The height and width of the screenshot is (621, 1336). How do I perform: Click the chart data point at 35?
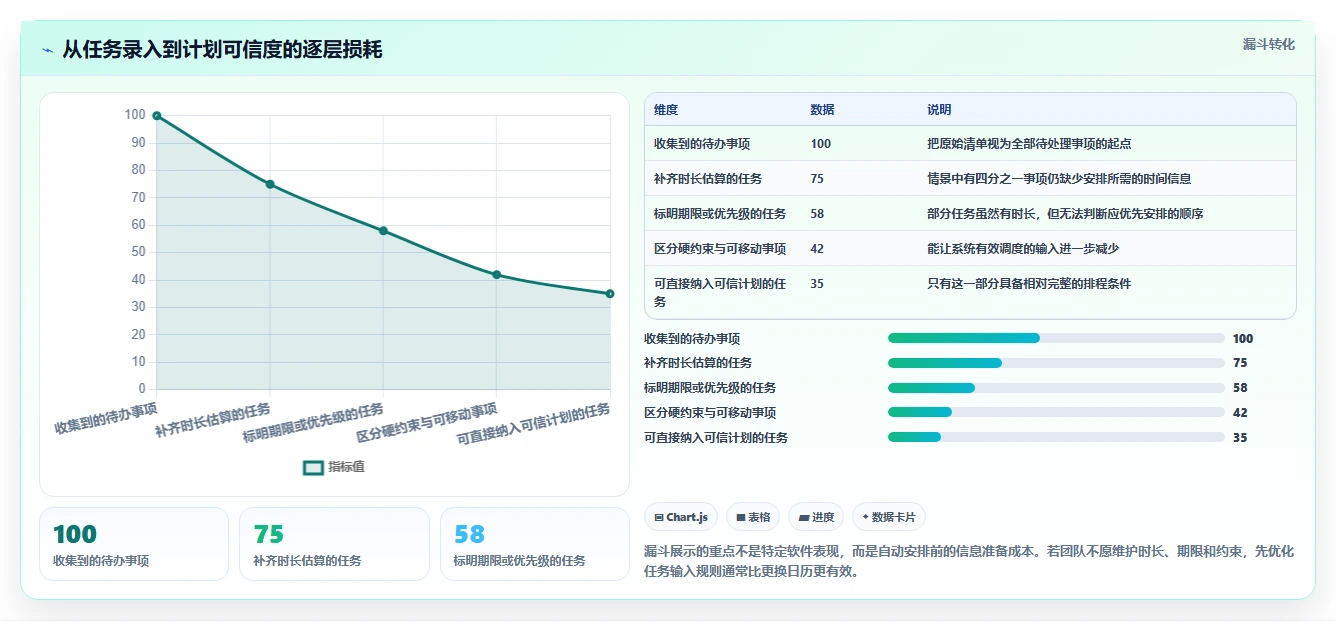[x=610, y=293]
